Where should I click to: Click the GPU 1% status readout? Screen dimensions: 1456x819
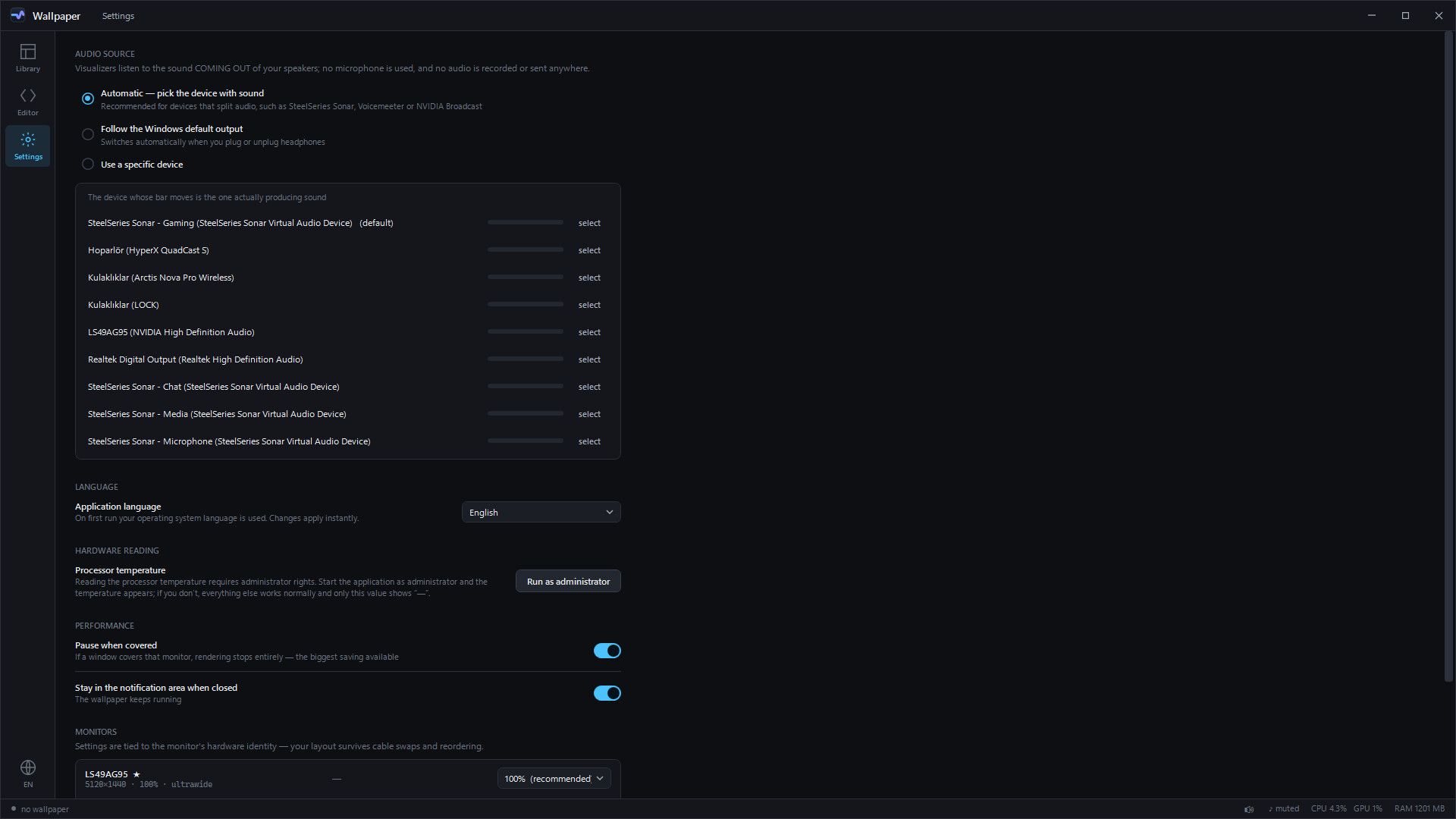[1368, 809]
